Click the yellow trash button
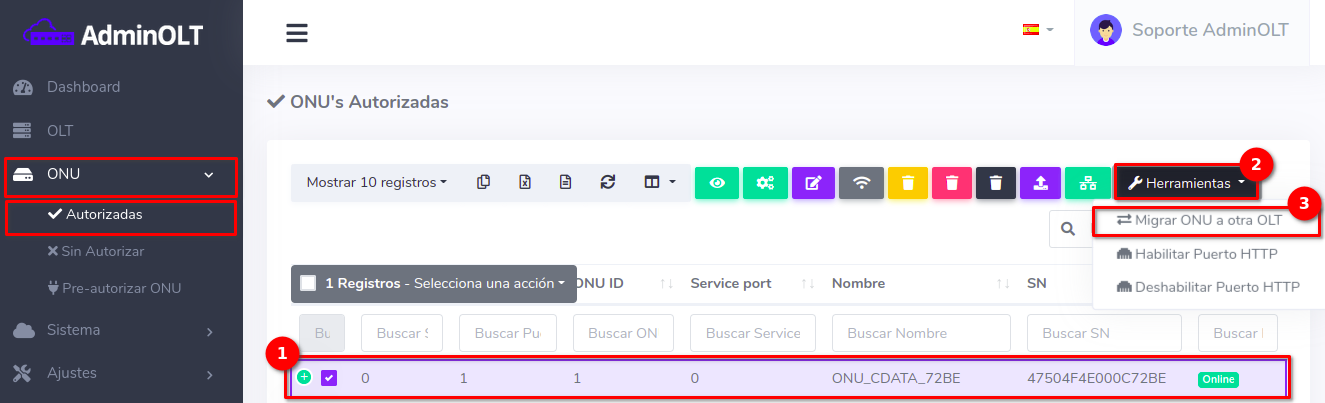Image resolution: width=1325 pixels, height=403 pixels. [x=908, y=183]
